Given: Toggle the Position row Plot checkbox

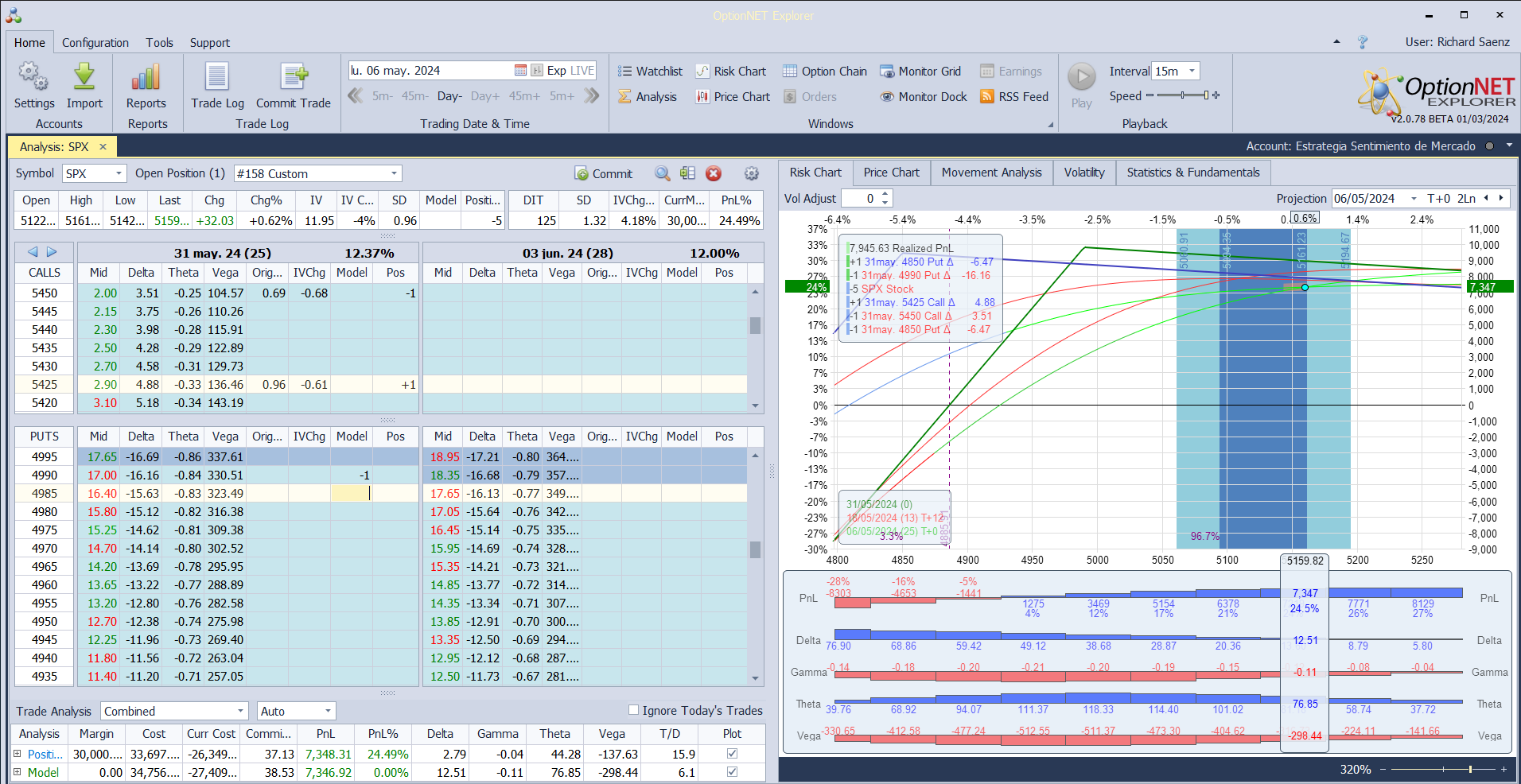Looking at the screenshot, I should (x=732, y=754).
